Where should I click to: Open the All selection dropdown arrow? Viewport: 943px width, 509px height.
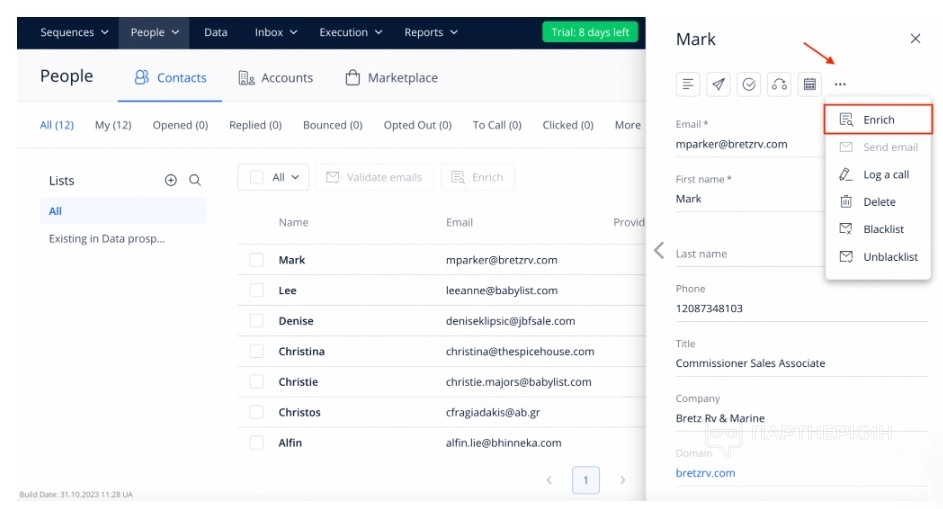(x=295, y=177)
